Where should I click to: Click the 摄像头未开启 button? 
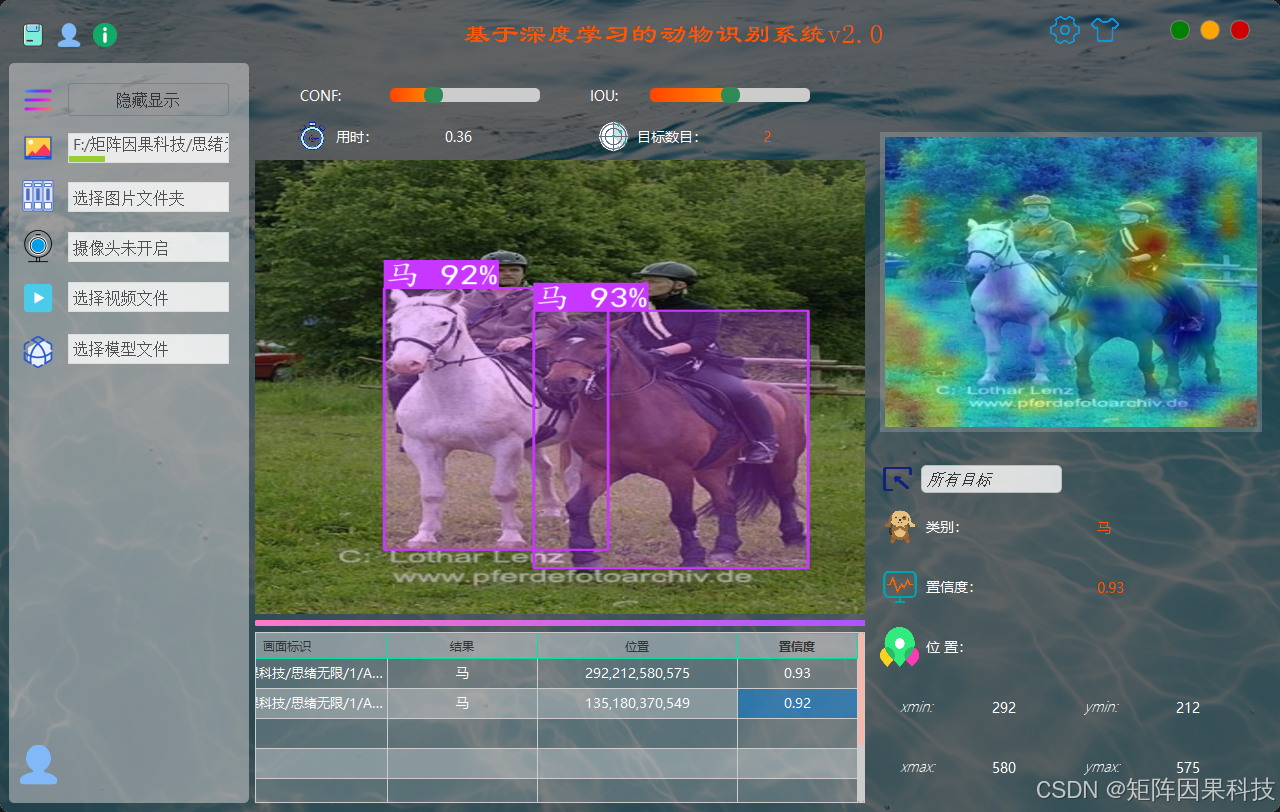pos(148,247)
